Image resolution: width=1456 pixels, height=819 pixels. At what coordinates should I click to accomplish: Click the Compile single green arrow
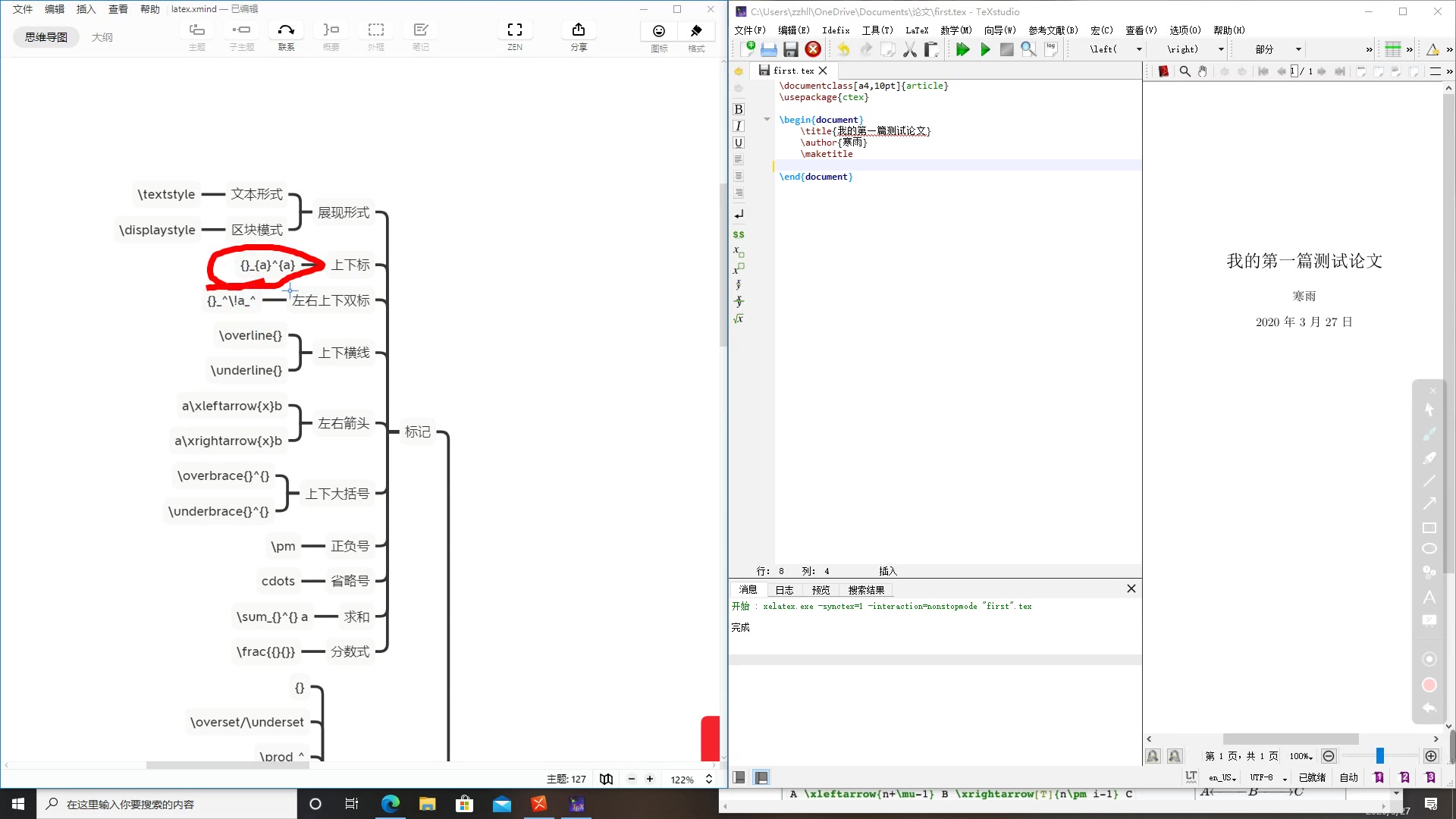point(985,50)
